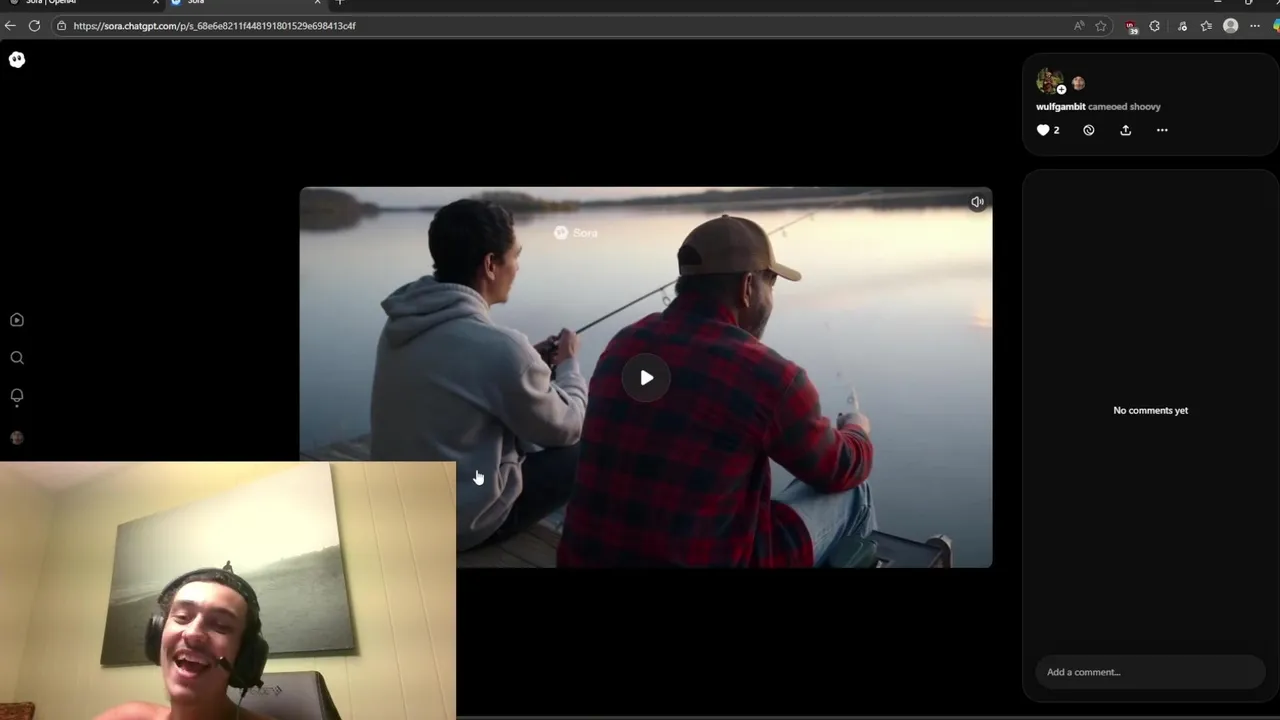Follow wulfgambit via plus badge on avatar
This screenshot has width=1280, height=720.
(x=1061, y=90)
